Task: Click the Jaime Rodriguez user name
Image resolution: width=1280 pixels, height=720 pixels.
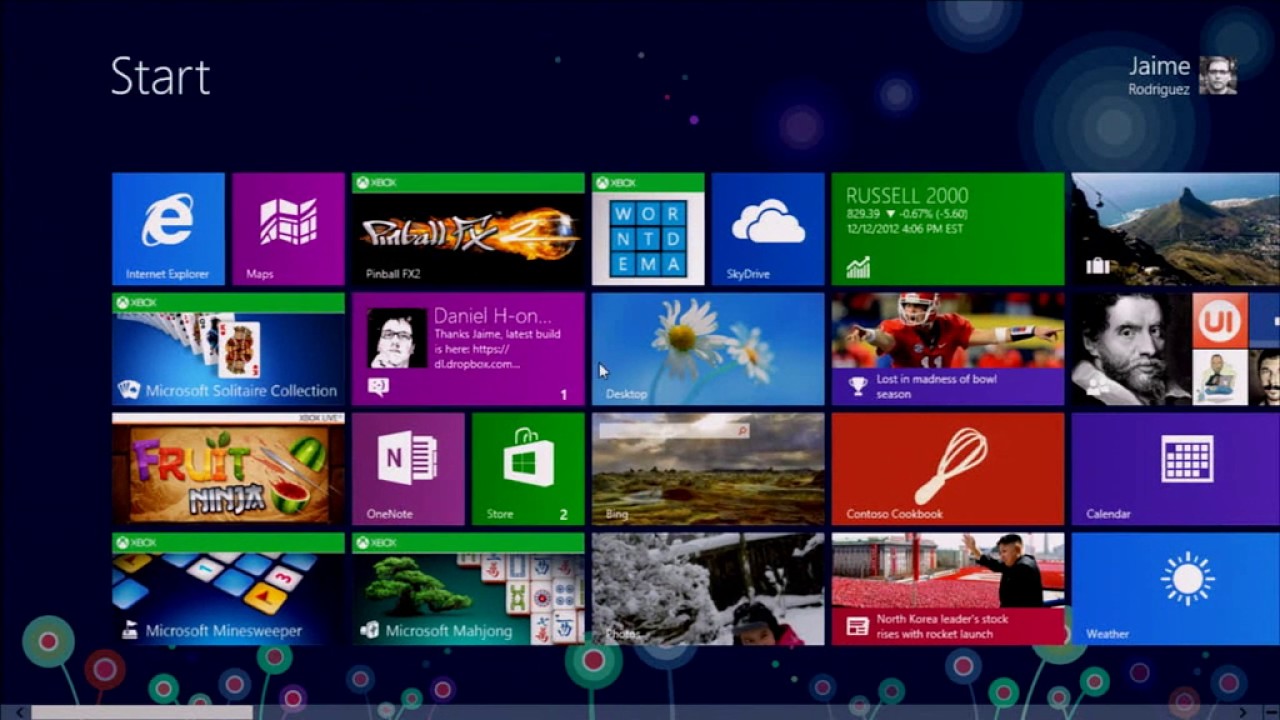Action: tap(1159, 75)
